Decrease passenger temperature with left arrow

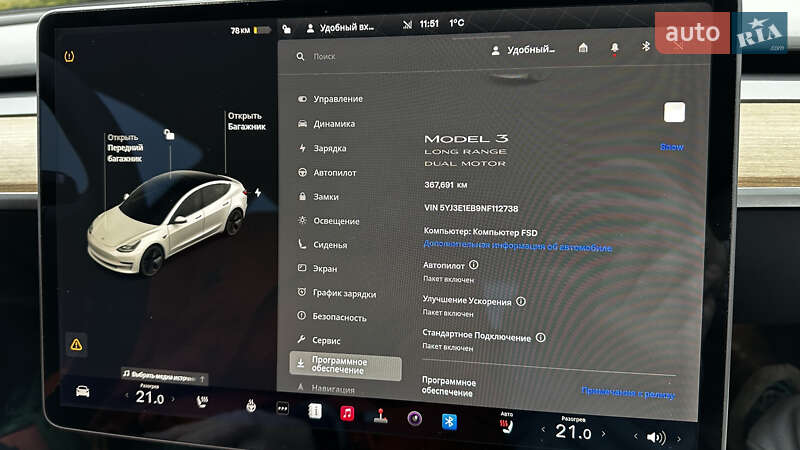[x=543, y=430]
